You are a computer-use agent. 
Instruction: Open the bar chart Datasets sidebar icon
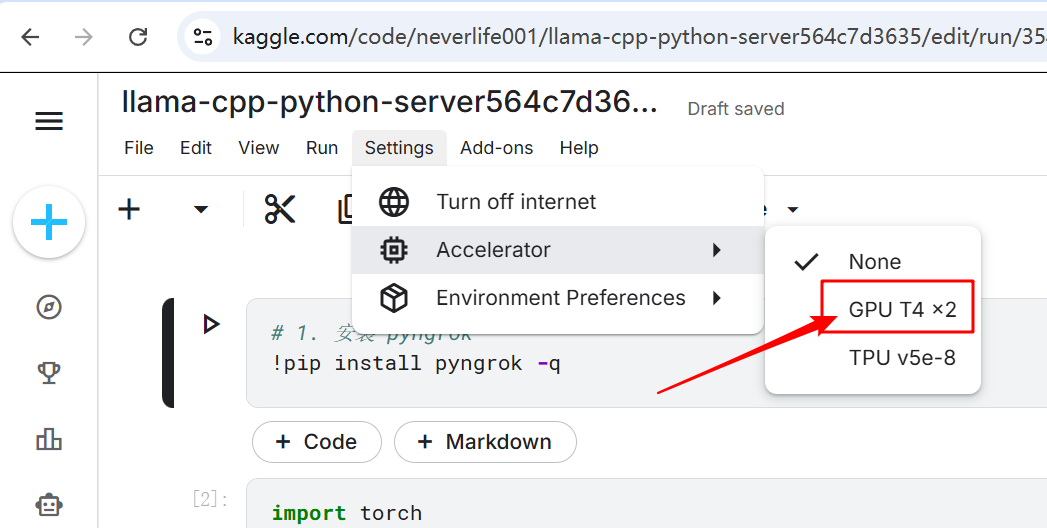click(49, 439)
